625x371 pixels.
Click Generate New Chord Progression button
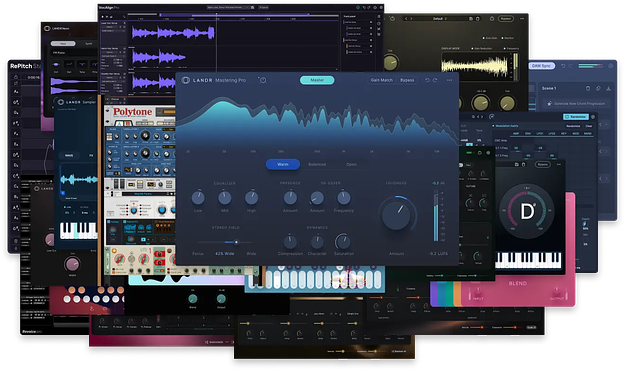(576, 104)
